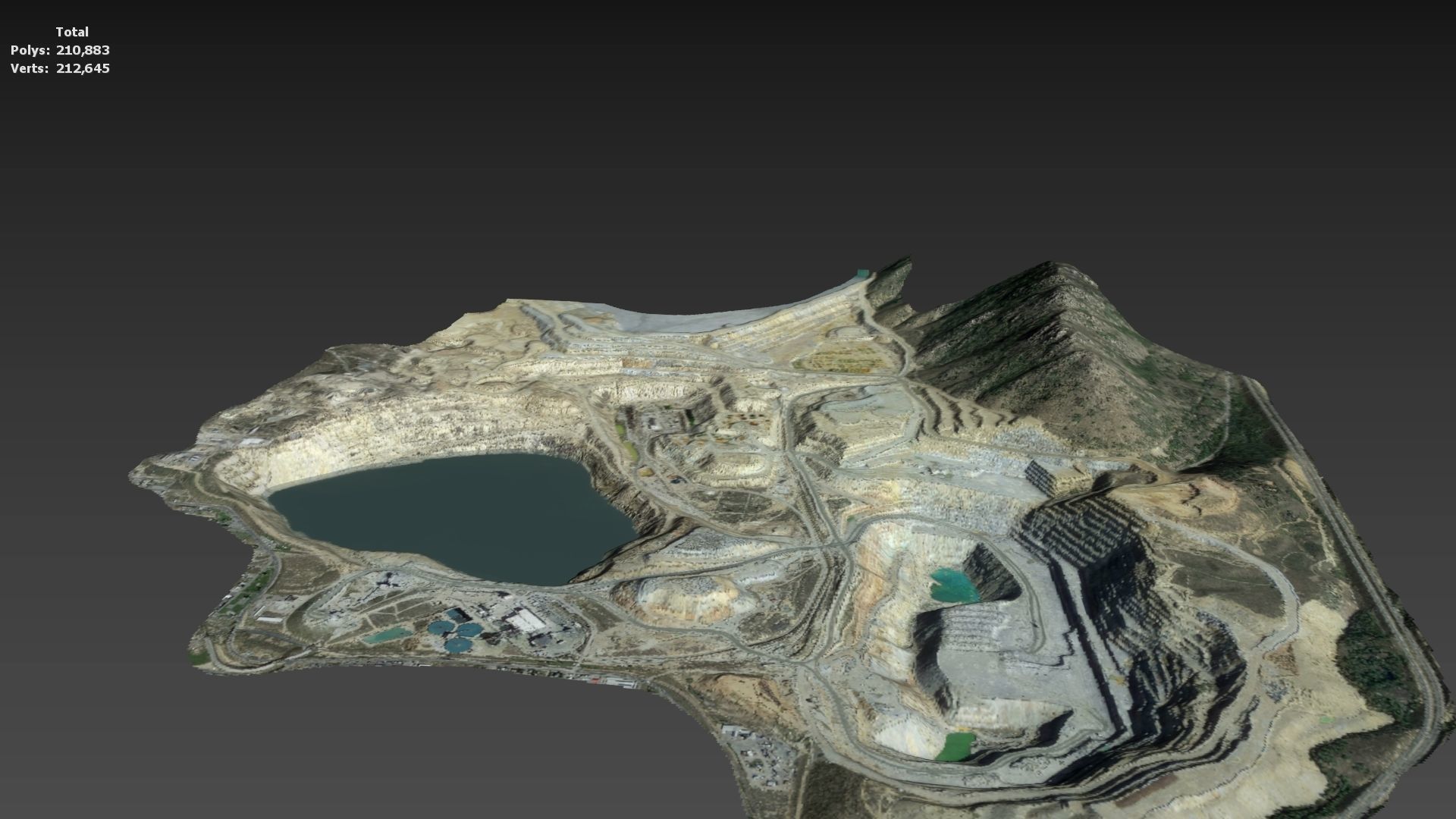
Task: Click the 'Polys:' label in viewport statistics
Action: click(x=30, y=50)
